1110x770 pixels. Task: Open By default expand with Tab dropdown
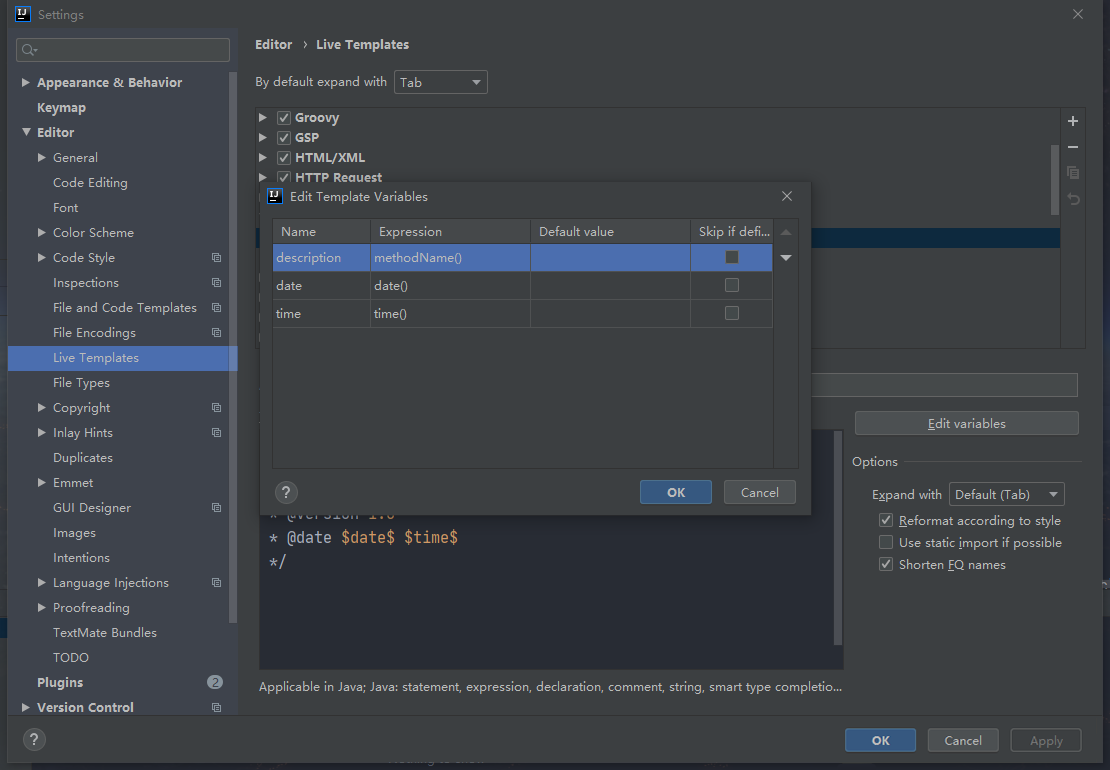(x=441, y=83)
